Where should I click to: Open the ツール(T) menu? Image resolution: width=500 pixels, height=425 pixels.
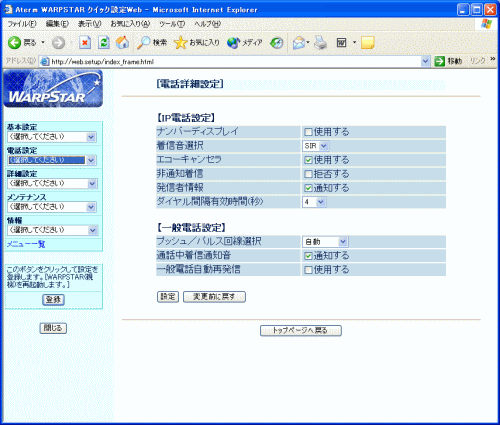172,24
